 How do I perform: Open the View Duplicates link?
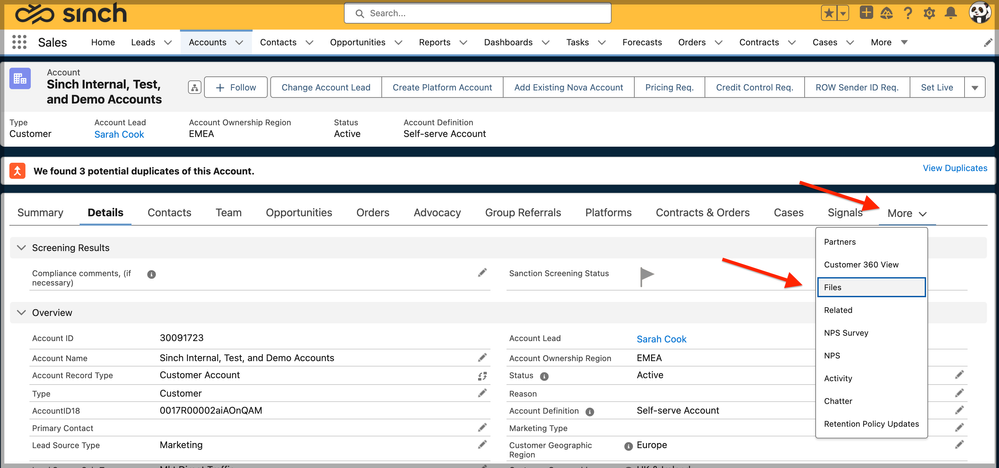tap(955, 168)
